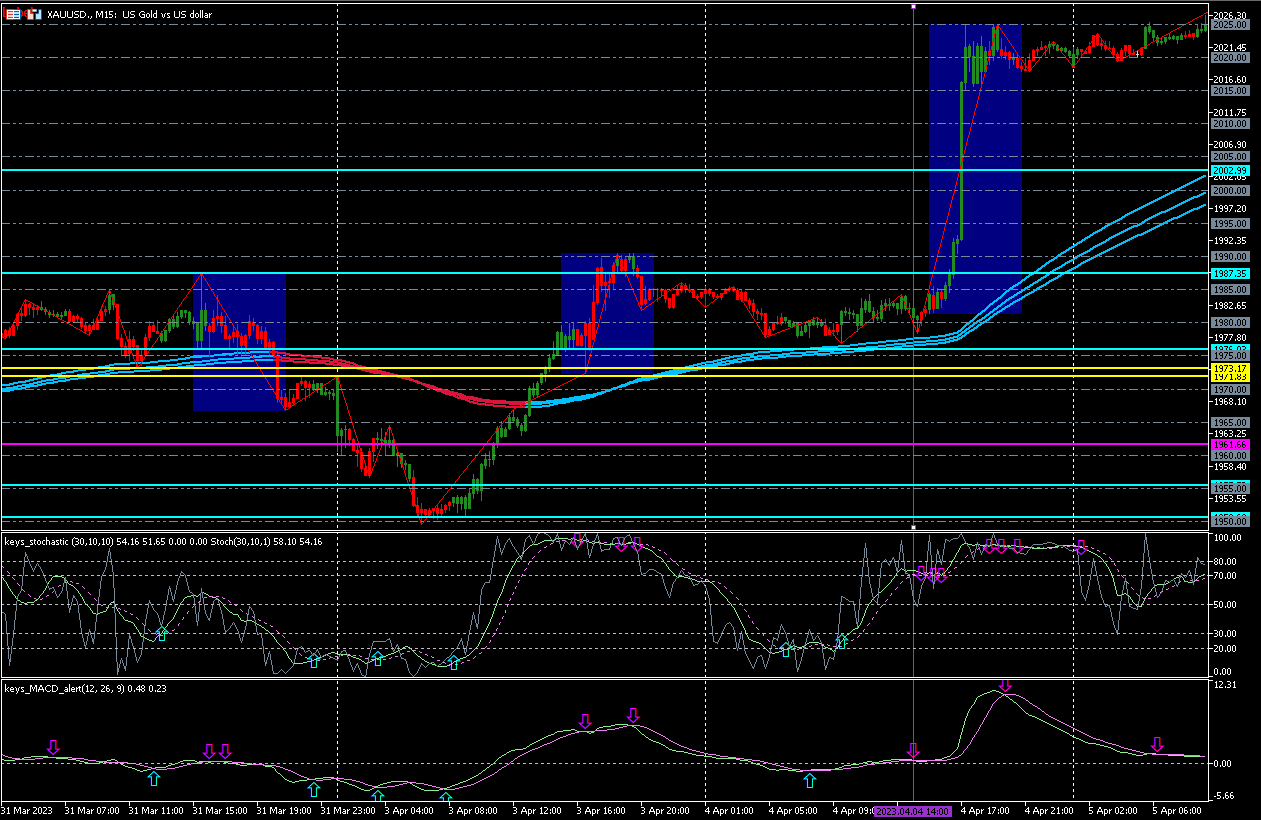Image resolution: width=1261 pixels, height=820 pixels.
Task: Select the magenta 1961.66 price level label
Action: (x=1229, y=444)
